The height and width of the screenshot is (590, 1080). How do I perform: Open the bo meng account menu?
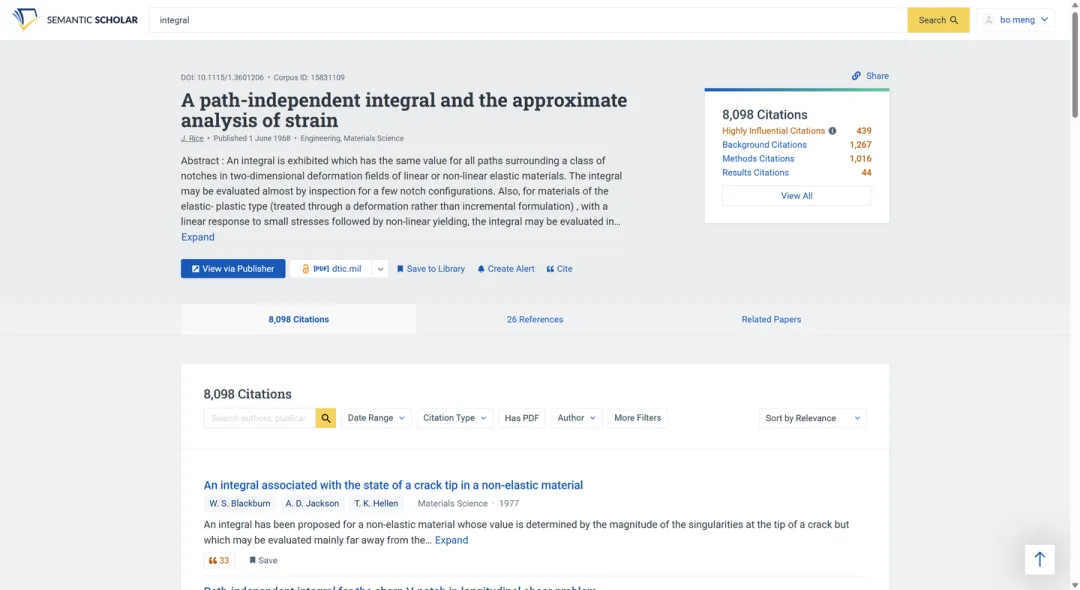1015,19
